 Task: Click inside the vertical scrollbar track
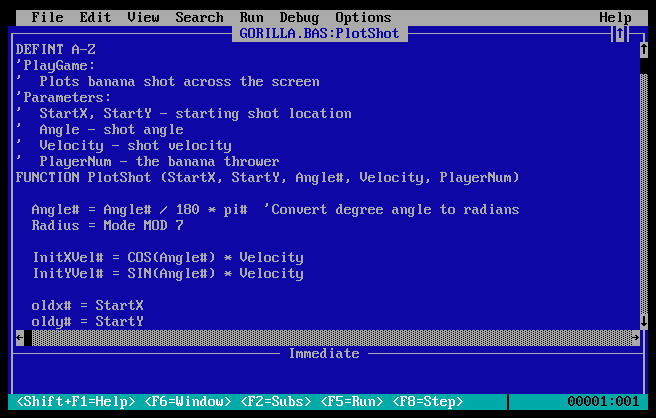click(x=643, y=192)
